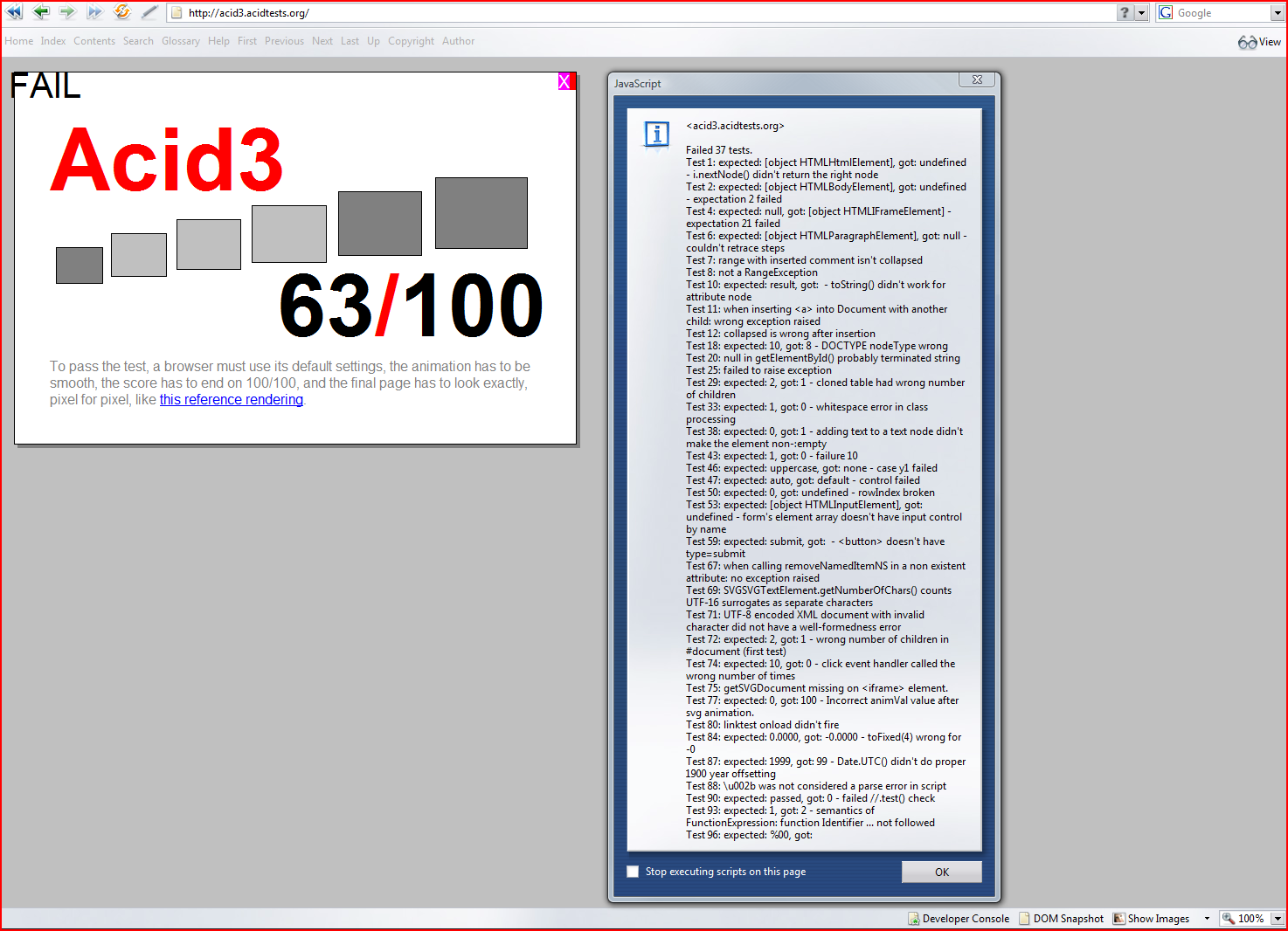Click Glossary in the navigation bar

tap(181, 41)
